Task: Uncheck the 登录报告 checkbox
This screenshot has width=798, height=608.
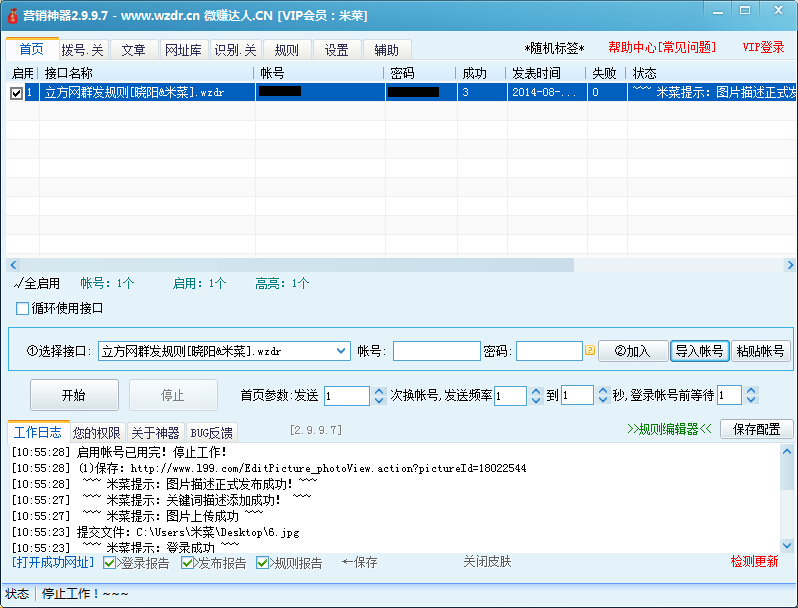Action: [110, 563]
